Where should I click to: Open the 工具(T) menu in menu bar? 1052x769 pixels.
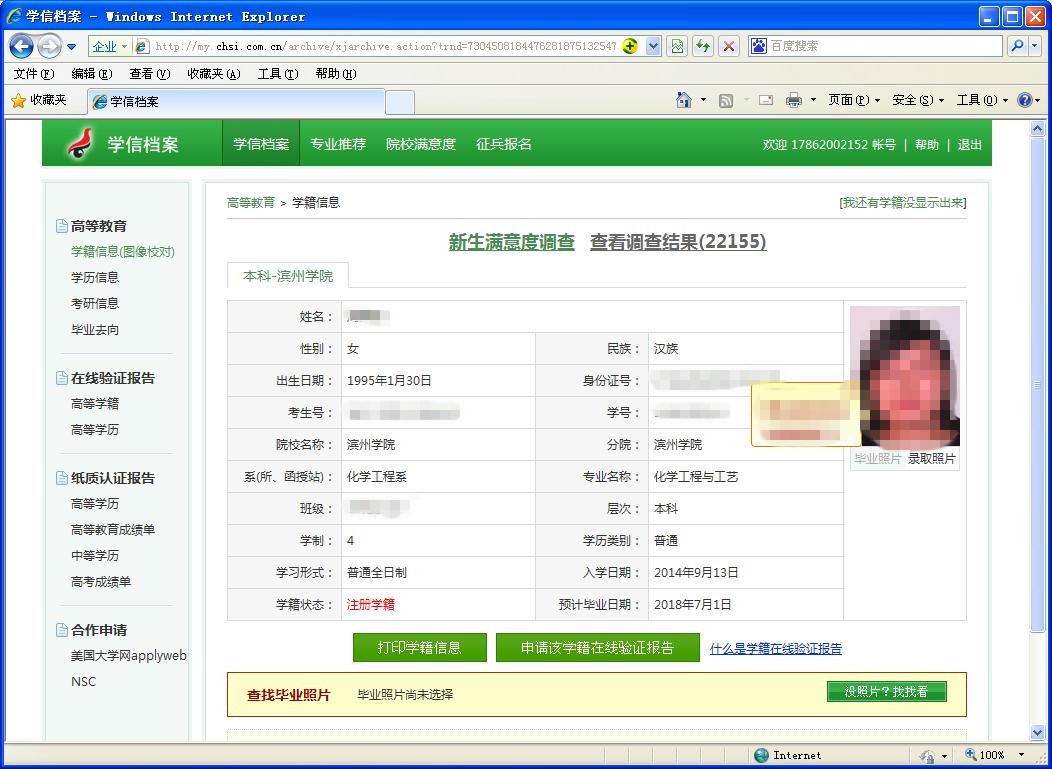277,74
